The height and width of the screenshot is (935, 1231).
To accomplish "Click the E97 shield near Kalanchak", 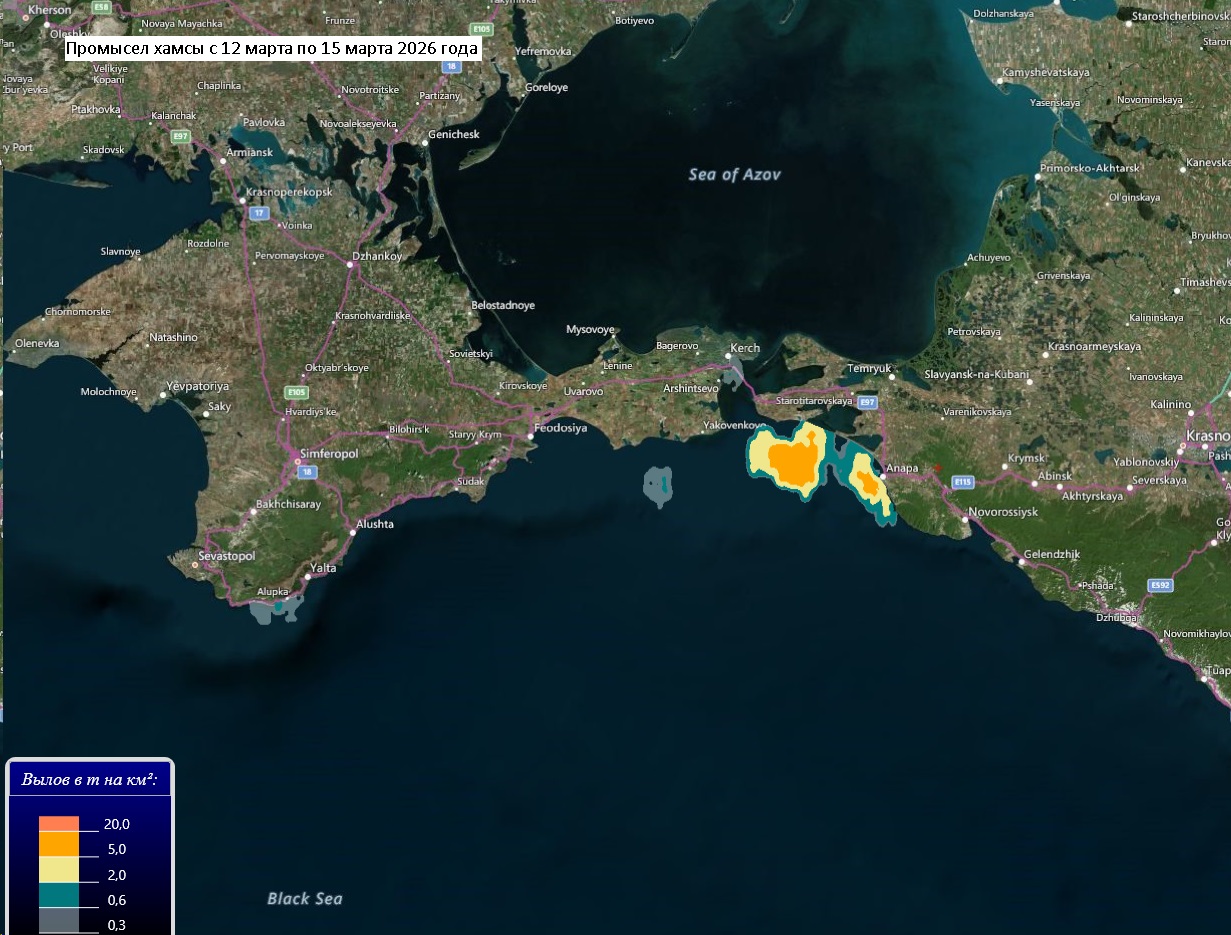I will pyautogui.click(x=180, y=135).
